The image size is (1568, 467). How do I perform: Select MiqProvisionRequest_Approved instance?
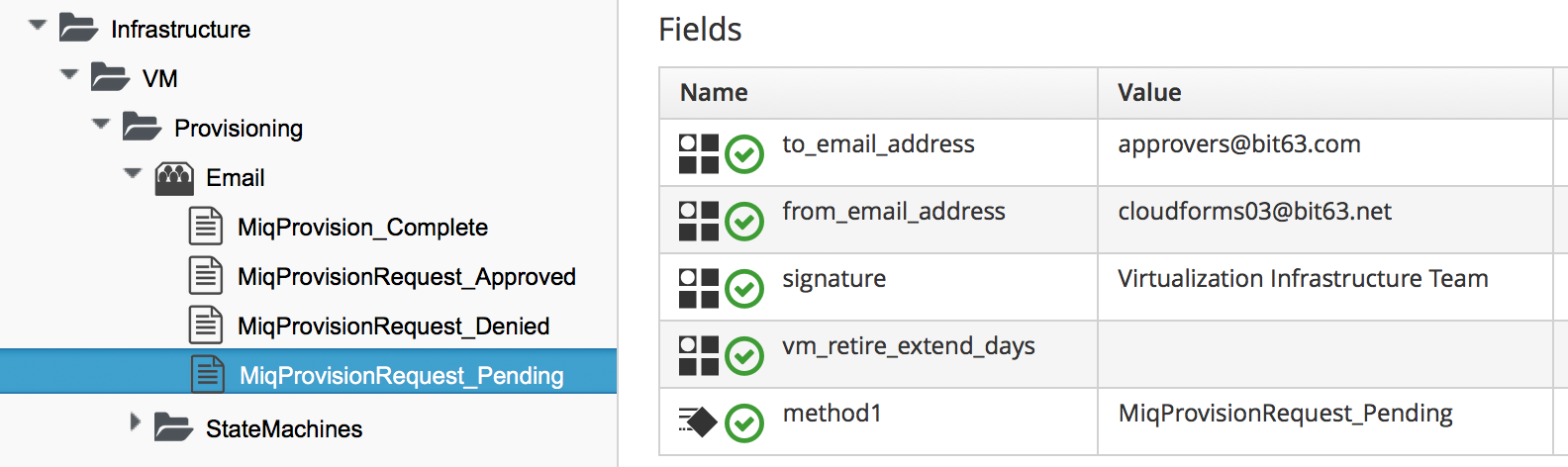click(x=406, y=277)
